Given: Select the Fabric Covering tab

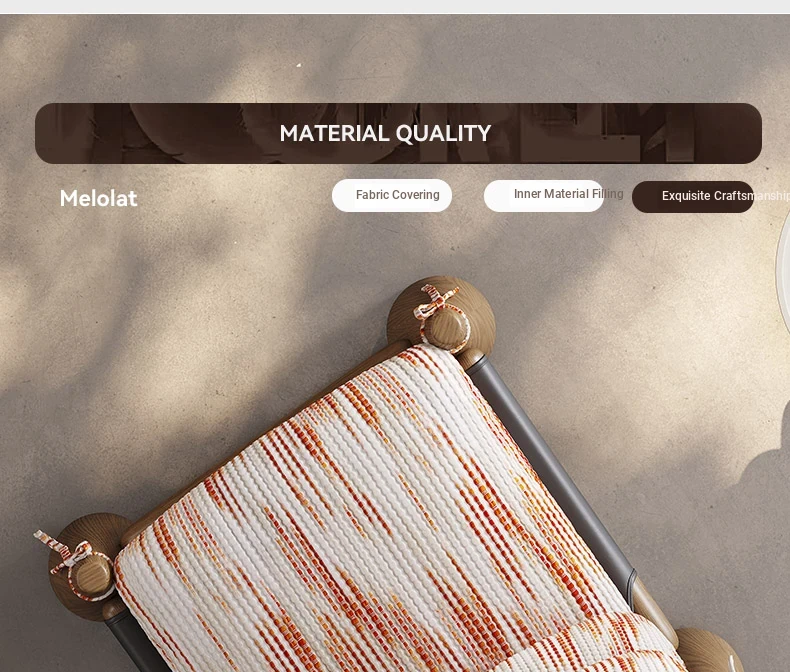Looking at the screenshot, I should pyautogui.click(x=392, y=195).
